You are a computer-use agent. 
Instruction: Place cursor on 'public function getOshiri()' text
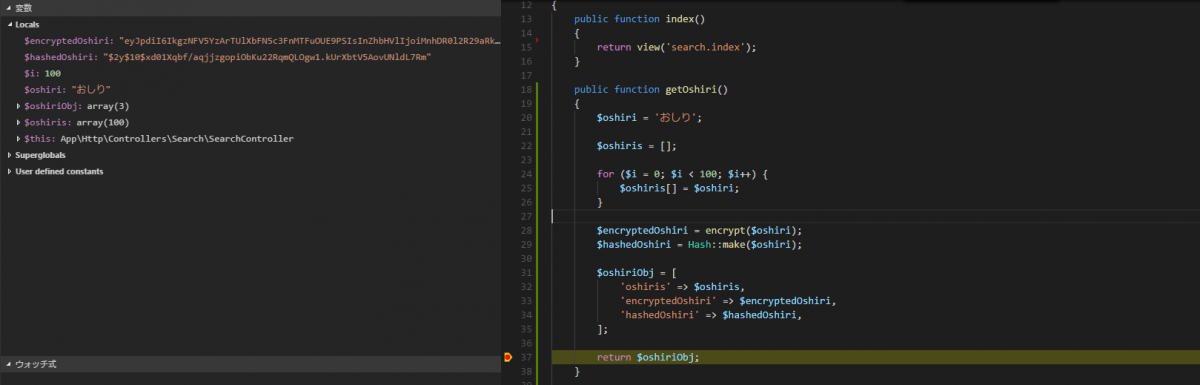click(x=651, y=89)
